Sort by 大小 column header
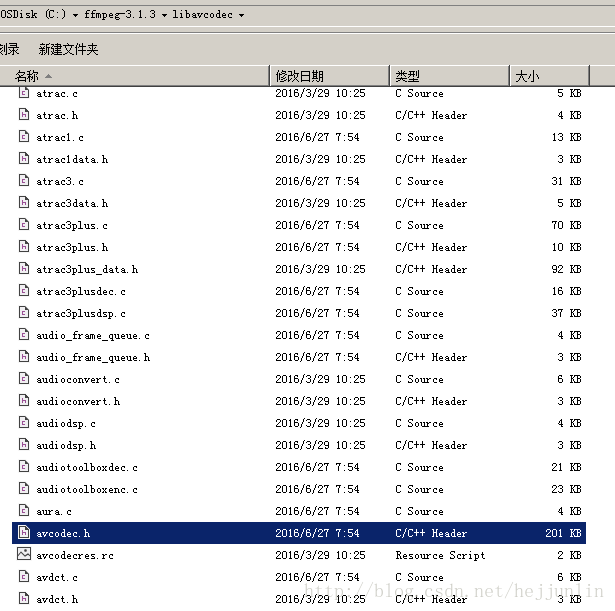 (x=549, y=76)
